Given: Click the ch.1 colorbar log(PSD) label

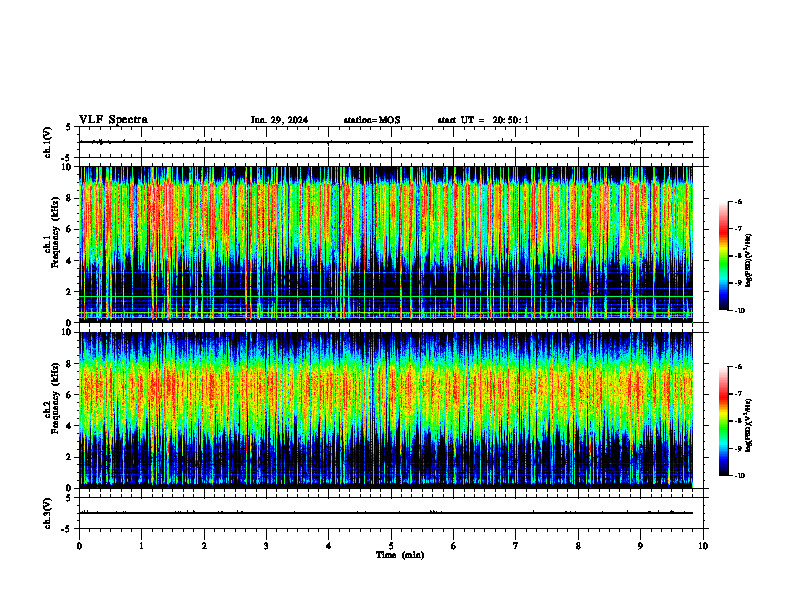Looking at the screenshot, I should click(749, 261).
